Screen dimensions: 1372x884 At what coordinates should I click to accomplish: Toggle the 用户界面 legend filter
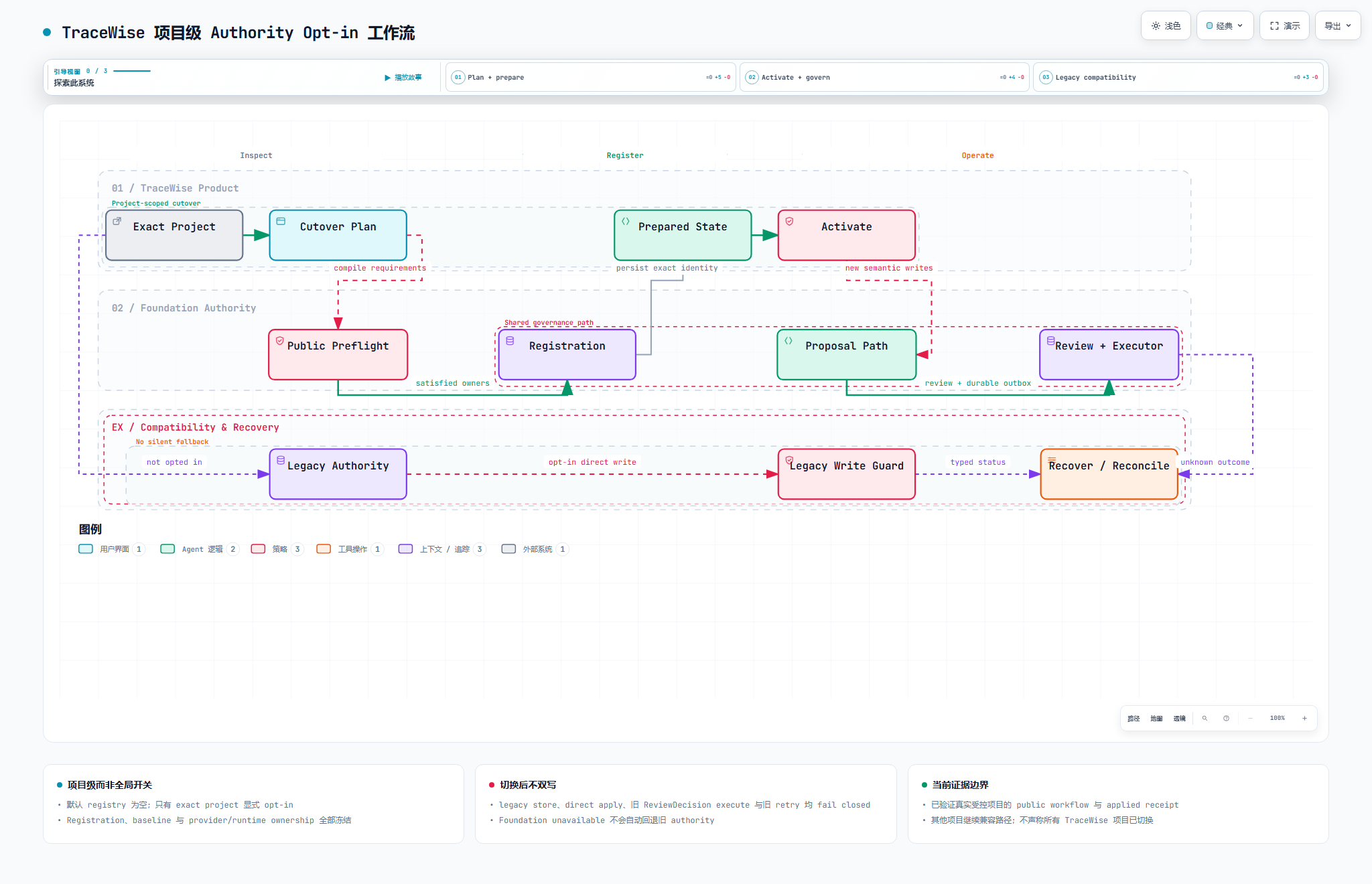tap(111, 549)
